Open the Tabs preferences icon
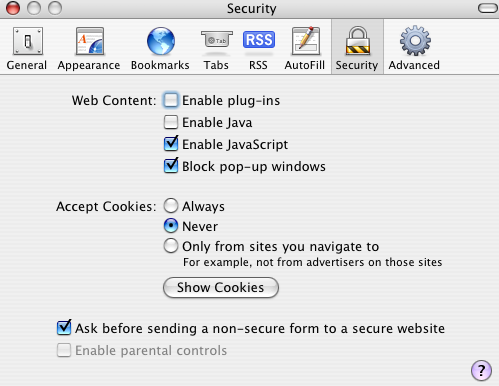This screenshot has height=386, width=499. point(217,40)
